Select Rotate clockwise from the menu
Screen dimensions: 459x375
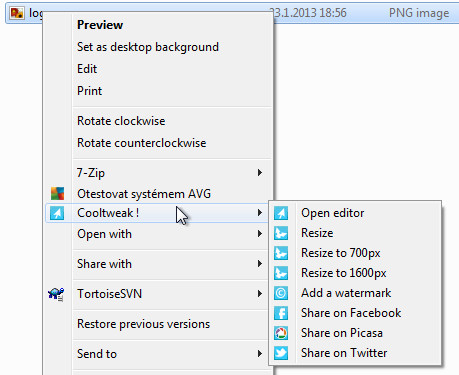click(x=121, y=121)
